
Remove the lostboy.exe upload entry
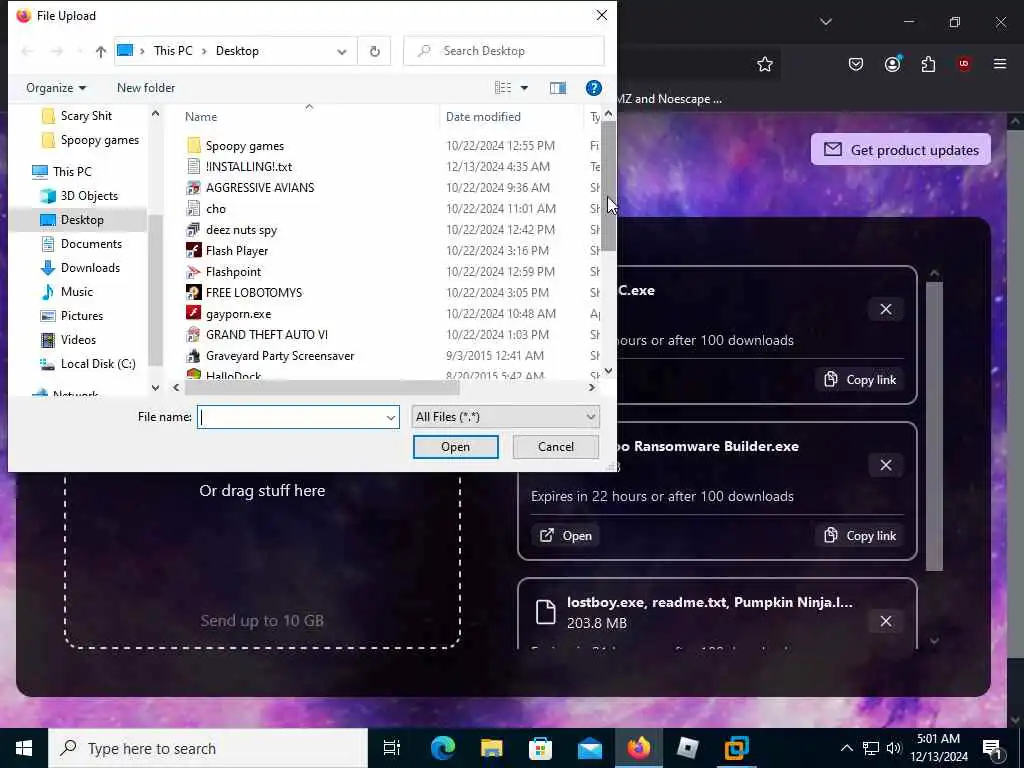click(x=886, y=621)
